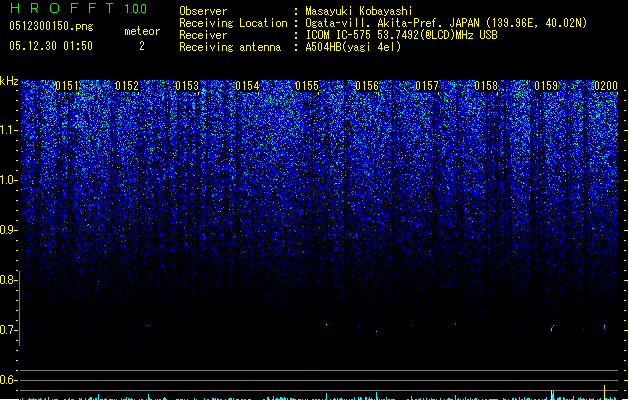This screenshot has width=629, height=400.
Task: Click the Receiver label
Action: (203, 35)
